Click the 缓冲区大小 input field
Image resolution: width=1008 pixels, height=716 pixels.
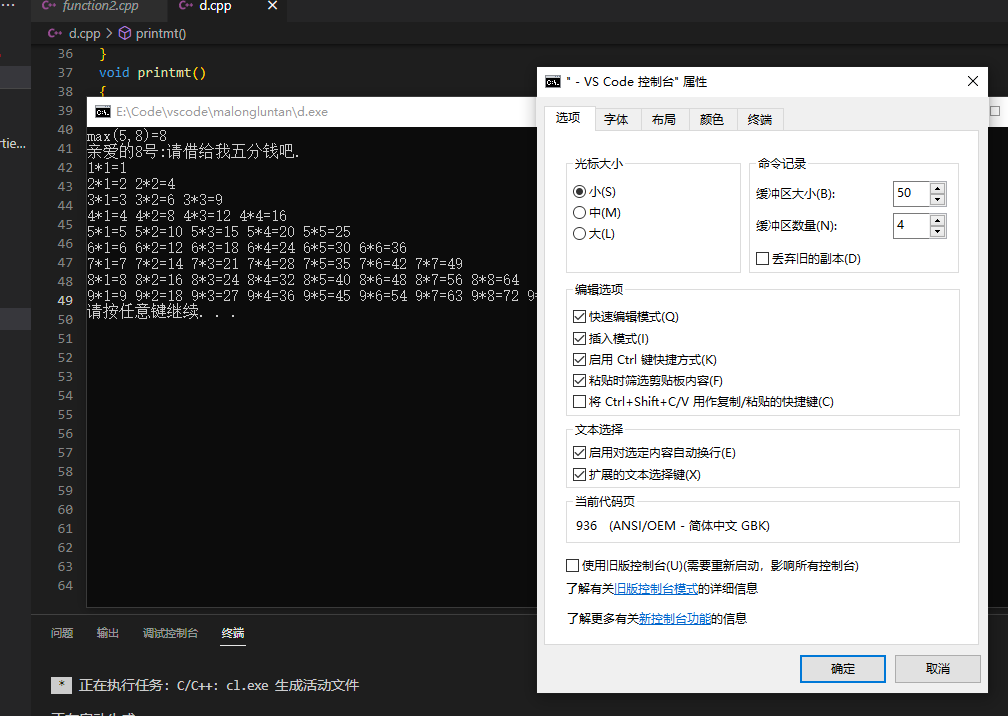pos(912,193)
